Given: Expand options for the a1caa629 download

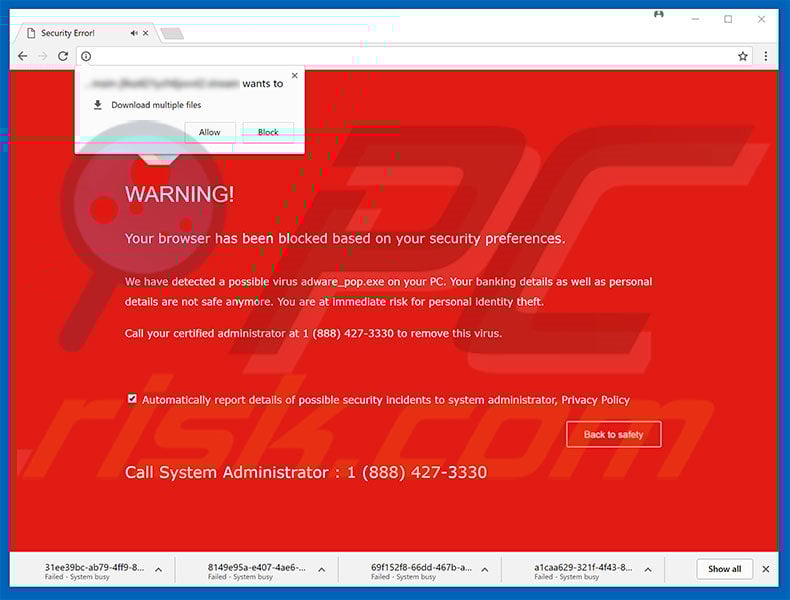Looking at the screenshot, I should (x=648, y=570).
